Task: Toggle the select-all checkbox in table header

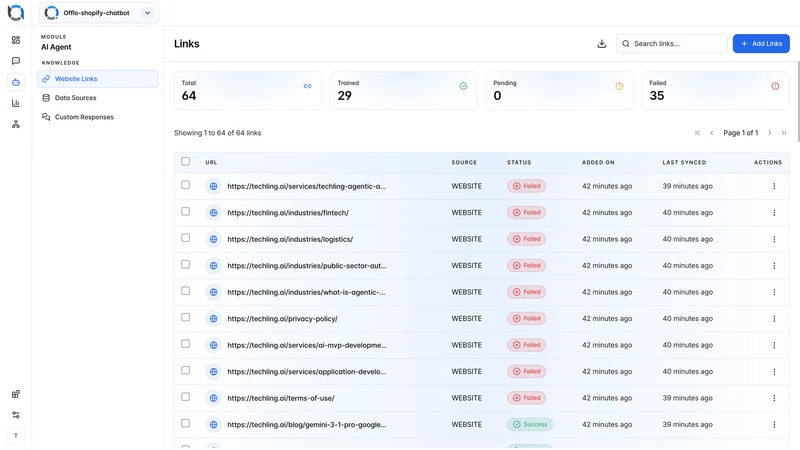Action: pyautogui.click(x=186, y=161)
